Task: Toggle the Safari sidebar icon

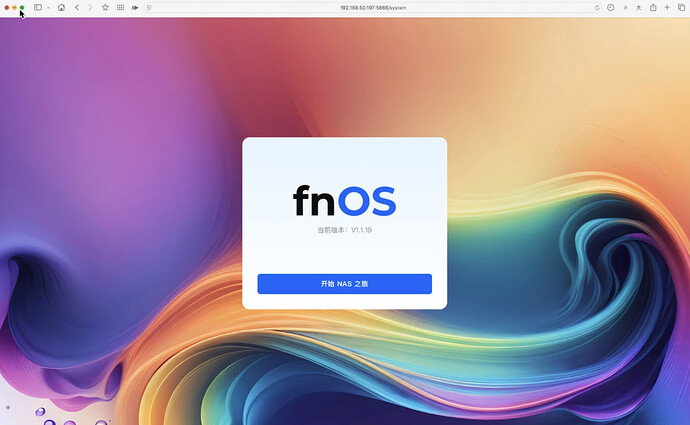Action: 38,7
